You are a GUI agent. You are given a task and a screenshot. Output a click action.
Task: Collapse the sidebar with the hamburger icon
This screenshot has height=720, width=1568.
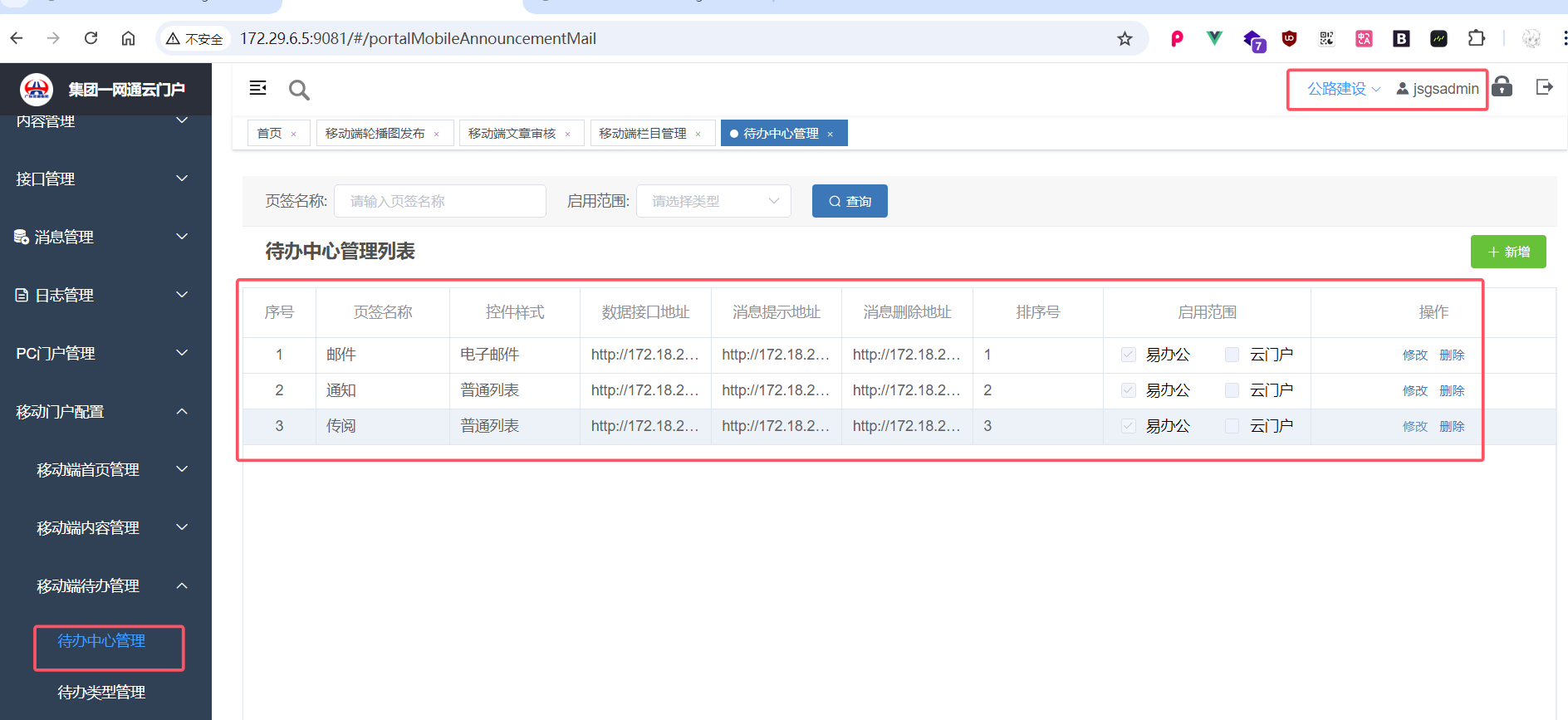[x=258, y=88]
